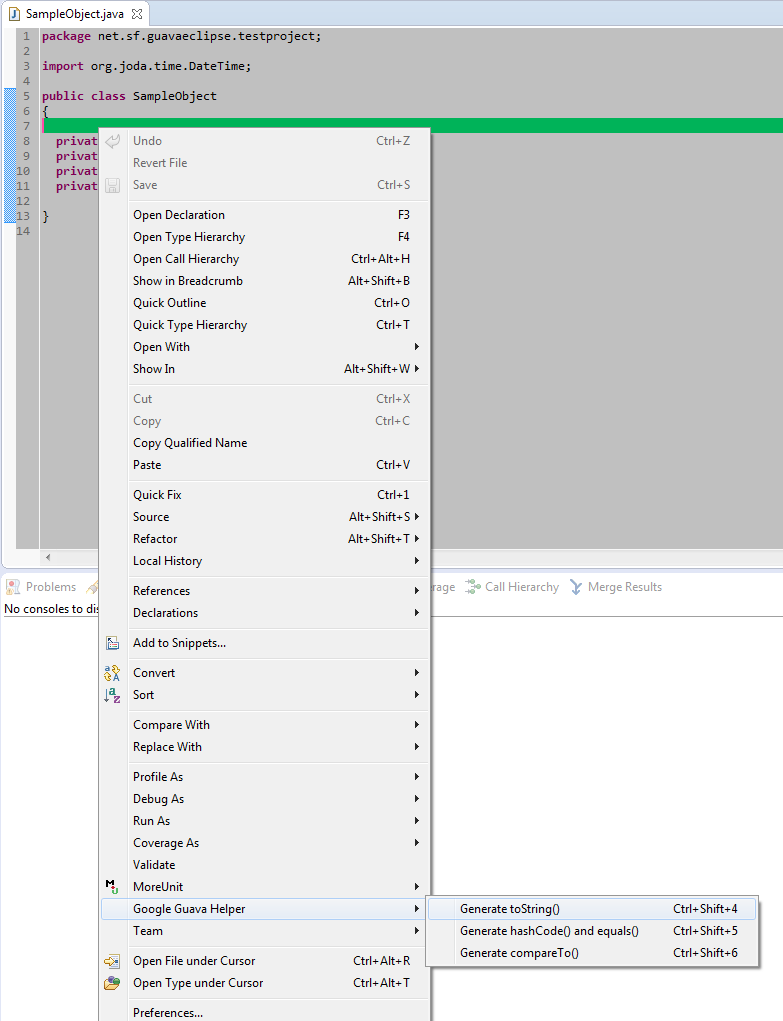Viewport: 783px width, 1021px height.
Task: Select Paste in the context menu
Action: (264, 465)
